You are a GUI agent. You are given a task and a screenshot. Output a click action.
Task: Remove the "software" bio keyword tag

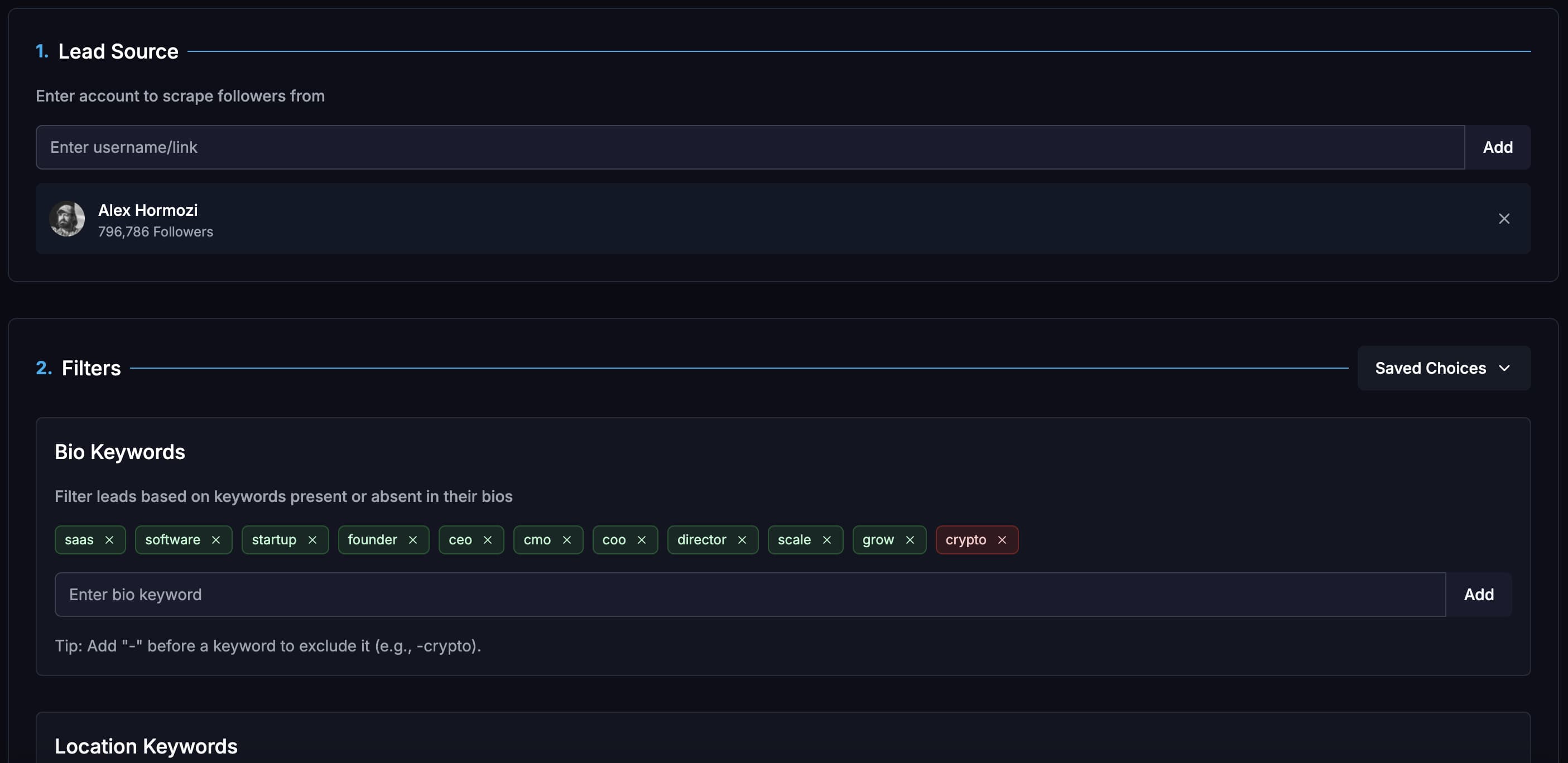(216, 540)
